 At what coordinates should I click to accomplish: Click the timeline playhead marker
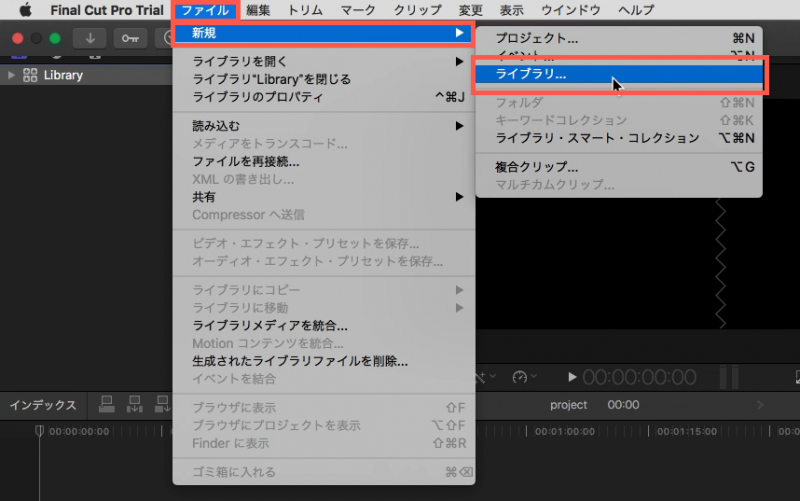[x=39, y=430]
